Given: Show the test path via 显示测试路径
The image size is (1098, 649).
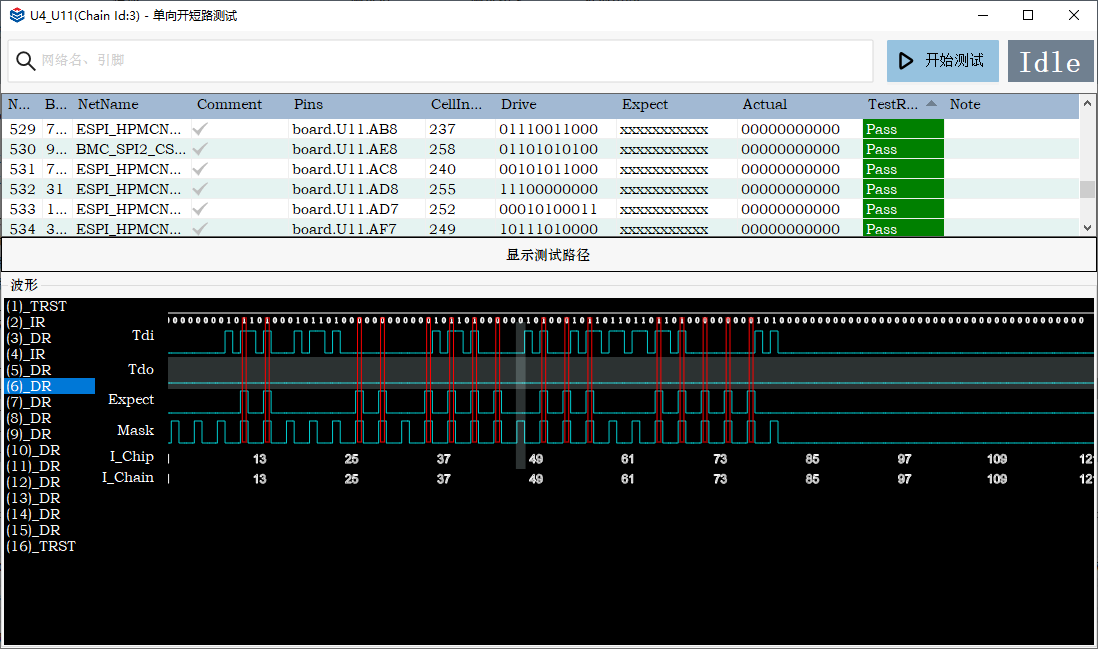Looking at the screenshot, I should pyautogui.click(x=548, y=255).
